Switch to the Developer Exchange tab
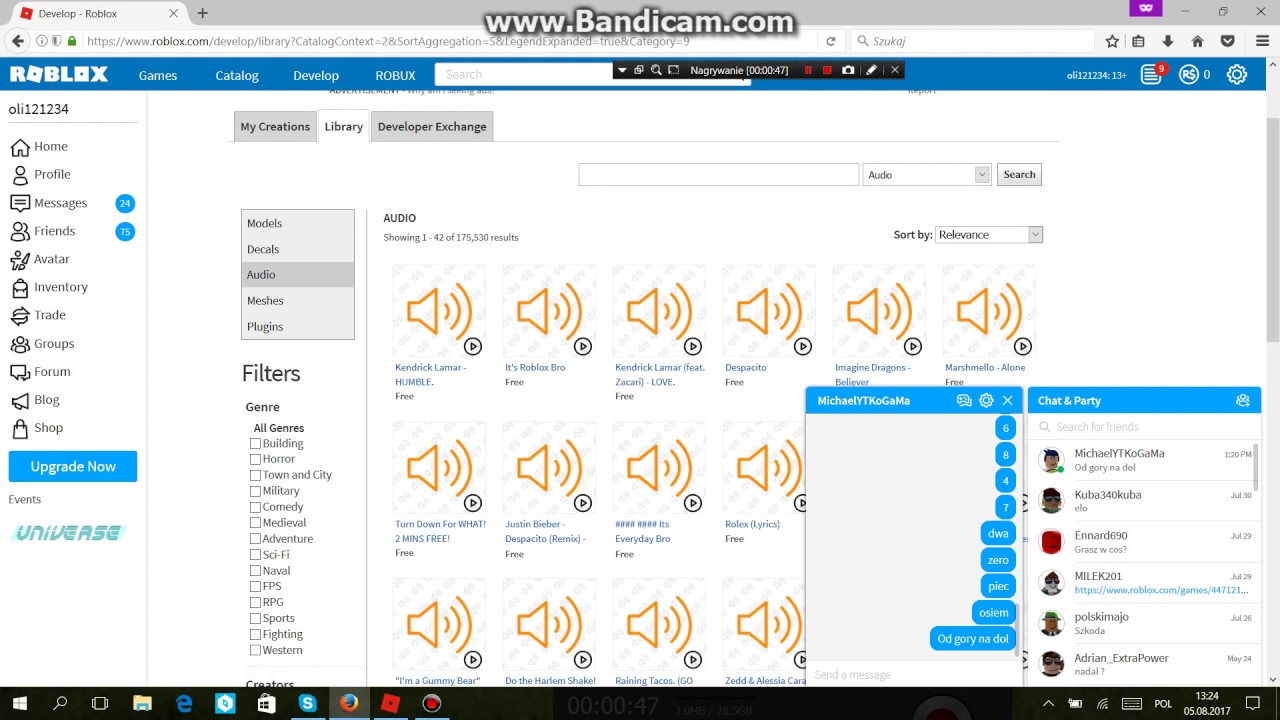This screenshot has width=1280, height=720. [432, 127]
